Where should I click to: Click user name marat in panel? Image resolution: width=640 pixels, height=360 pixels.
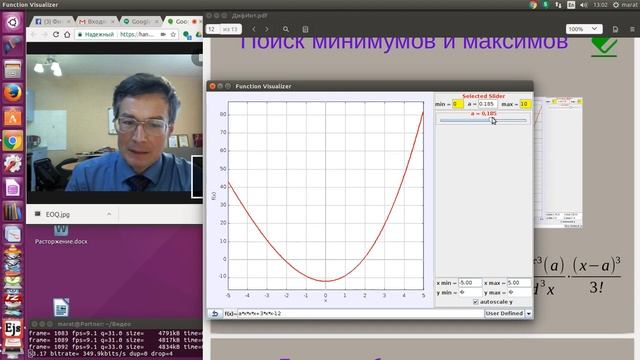[x=629, y=5]
